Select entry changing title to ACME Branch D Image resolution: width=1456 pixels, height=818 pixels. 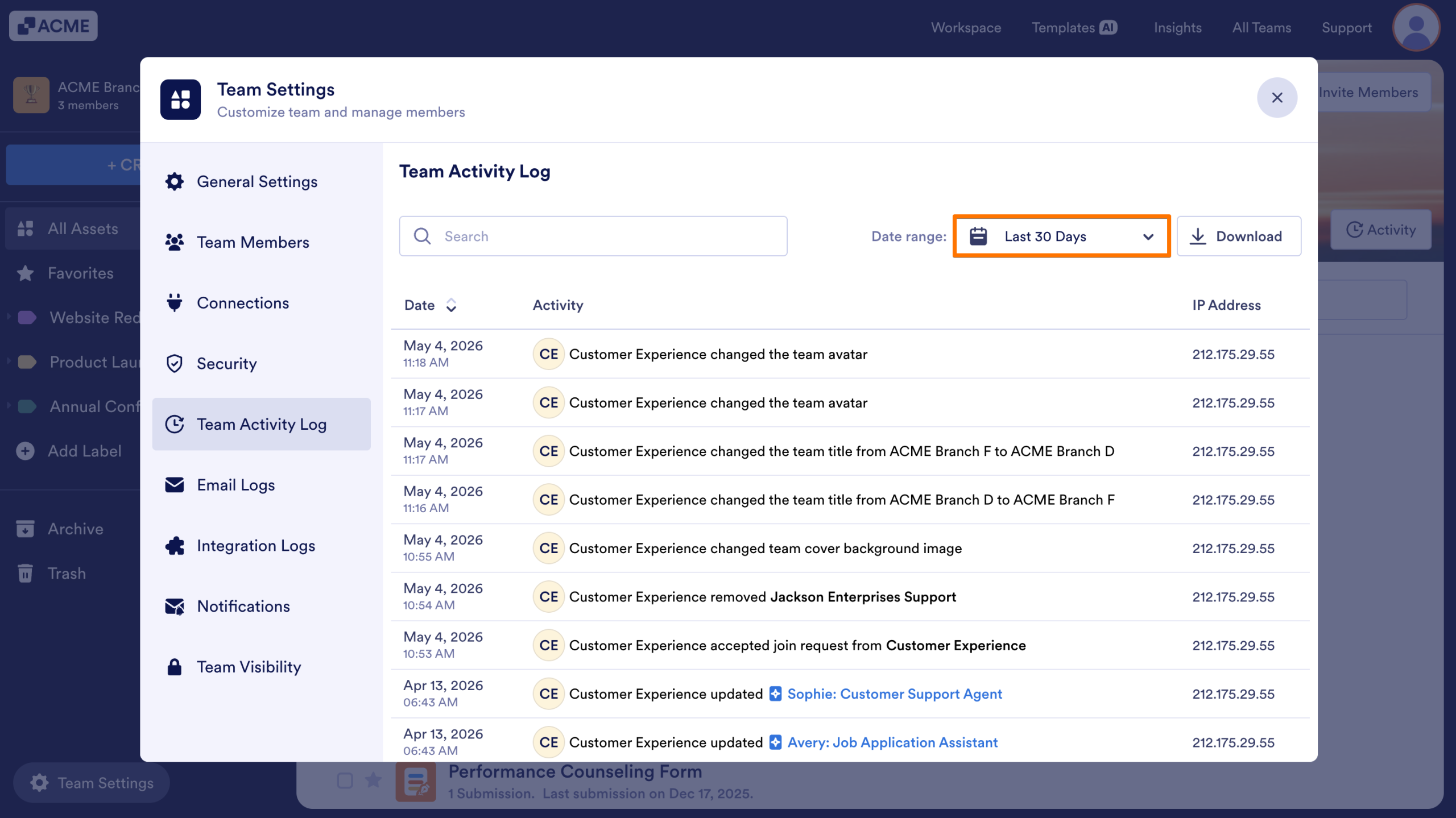coord(850,451)
